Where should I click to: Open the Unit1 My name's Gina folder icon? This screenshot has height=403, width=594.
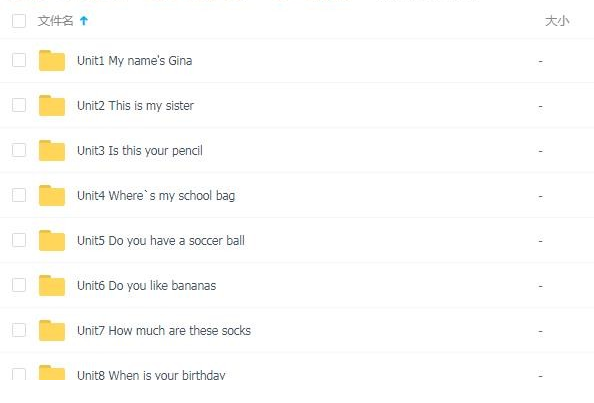(x=52, y=61)
